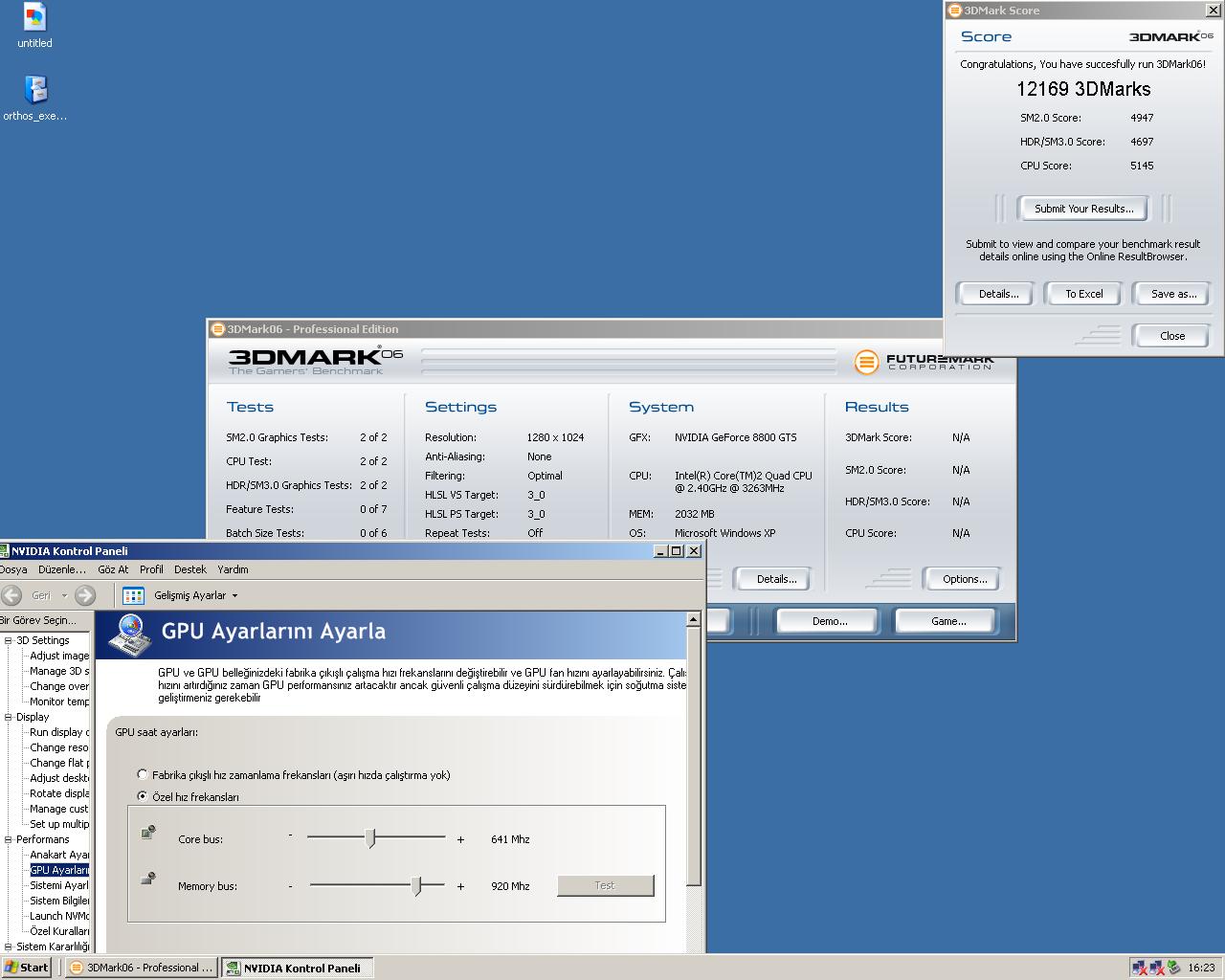Select Fabrika çıkışlı hız zamanlama frekansları option
The width and height of the screenshot is (1225, 980).
pos(143,775)
